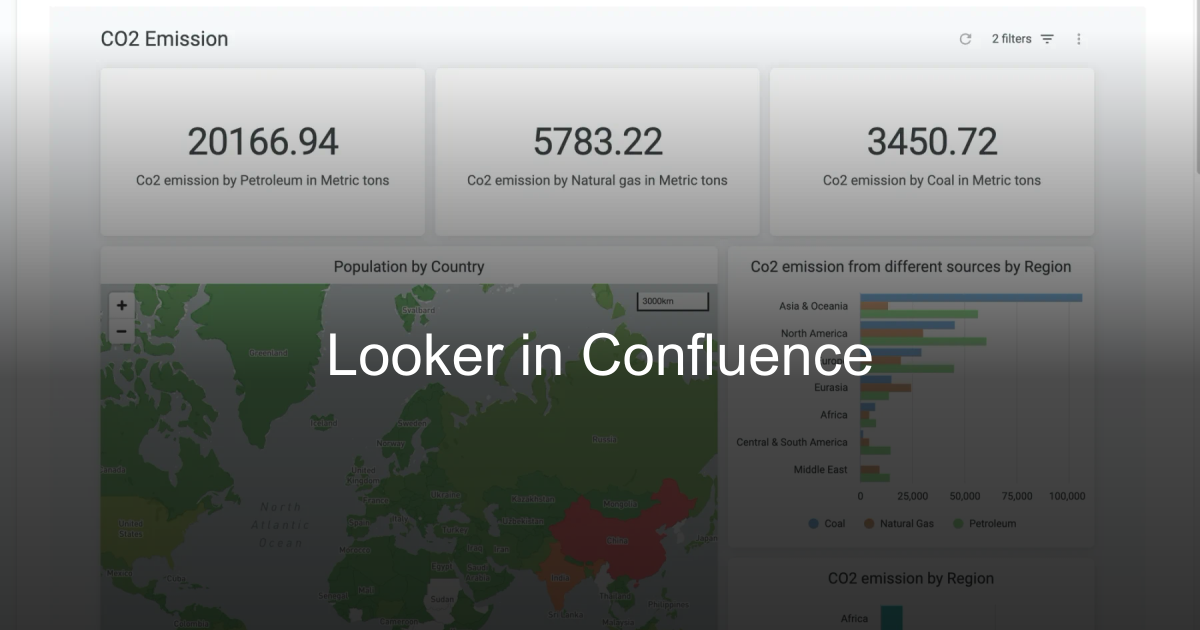
Task: Click the 100,000 x-axis tick label
Action: coord(1067,496)
